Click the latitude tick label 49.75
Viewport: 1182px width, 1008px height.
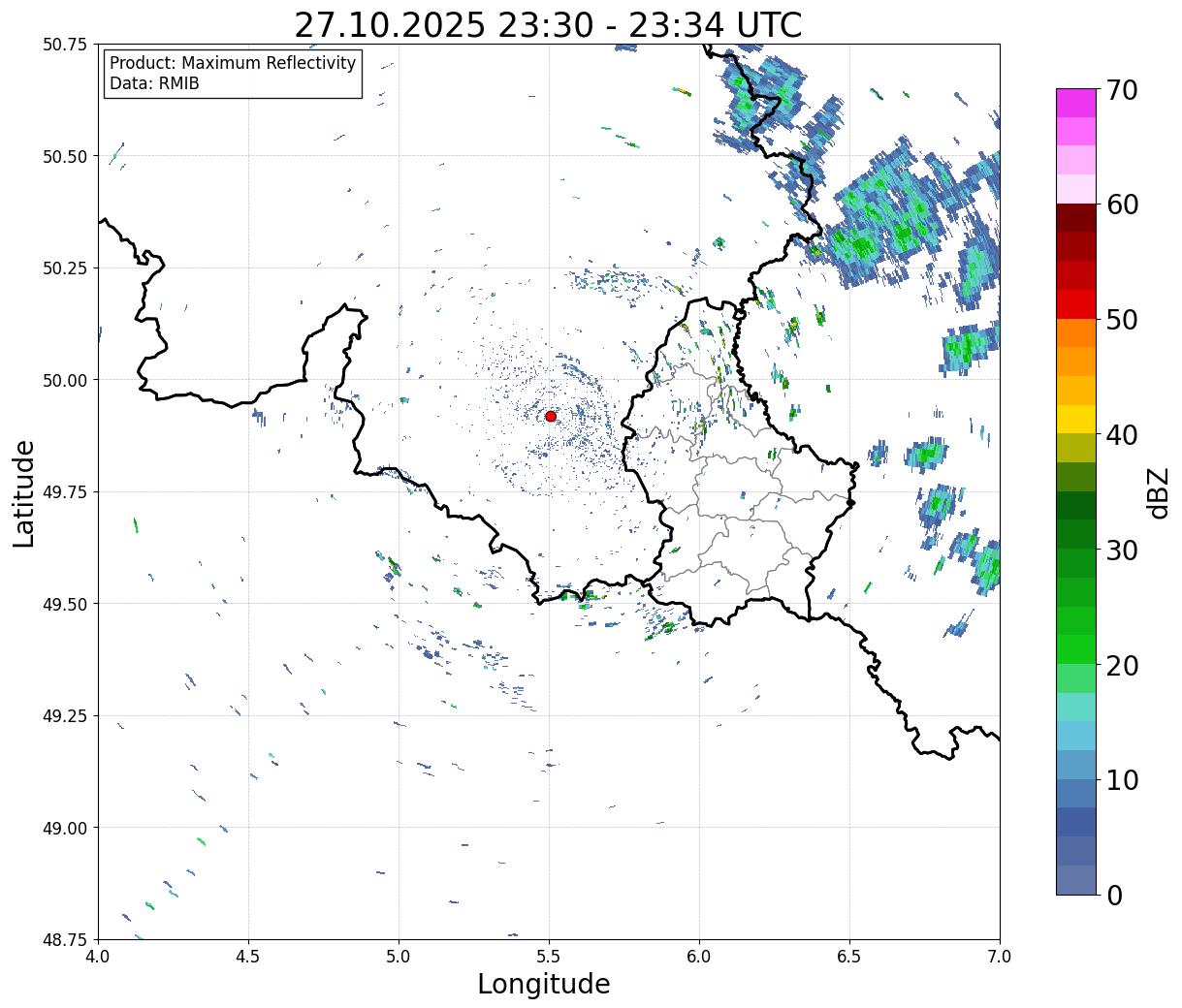pos(65,492)
